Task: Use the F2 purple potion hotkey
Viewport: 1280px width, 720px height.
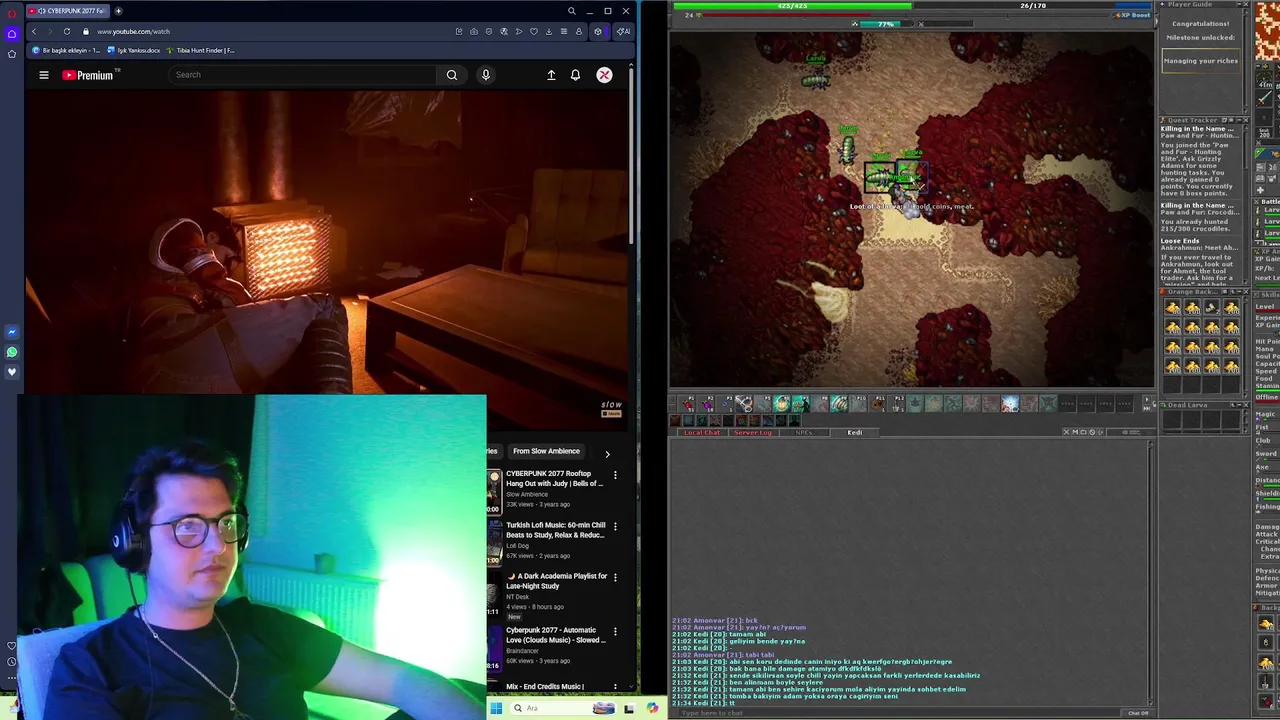Action: (x=706, y=404)
